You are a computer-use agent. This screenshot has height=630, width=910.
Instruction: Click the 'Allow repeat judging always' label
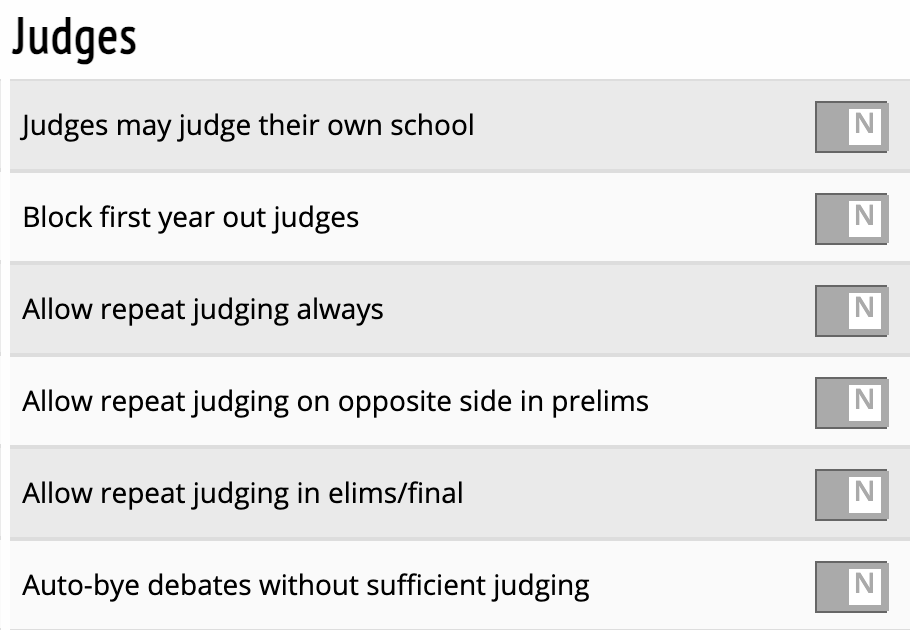coord(203,309)
